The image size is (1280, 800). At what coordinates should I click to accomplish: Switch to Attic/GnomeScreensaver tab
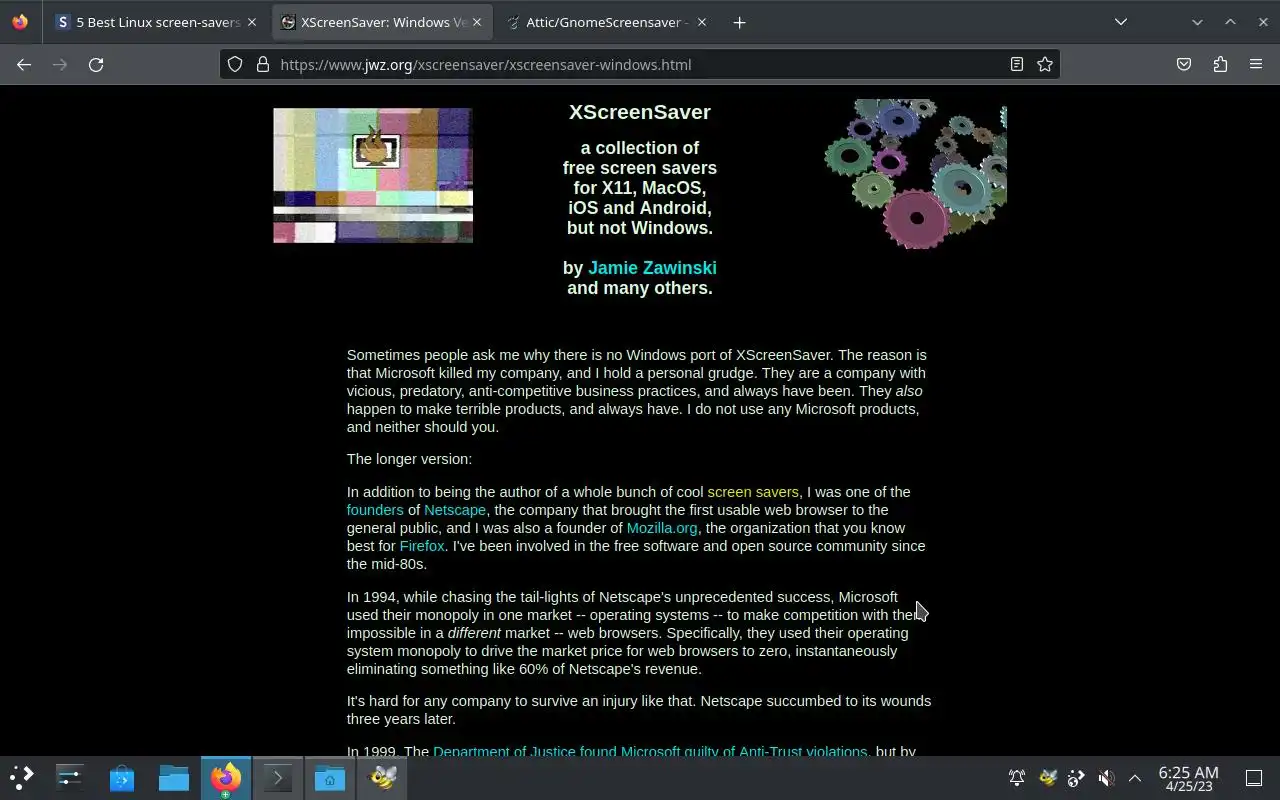607,22
